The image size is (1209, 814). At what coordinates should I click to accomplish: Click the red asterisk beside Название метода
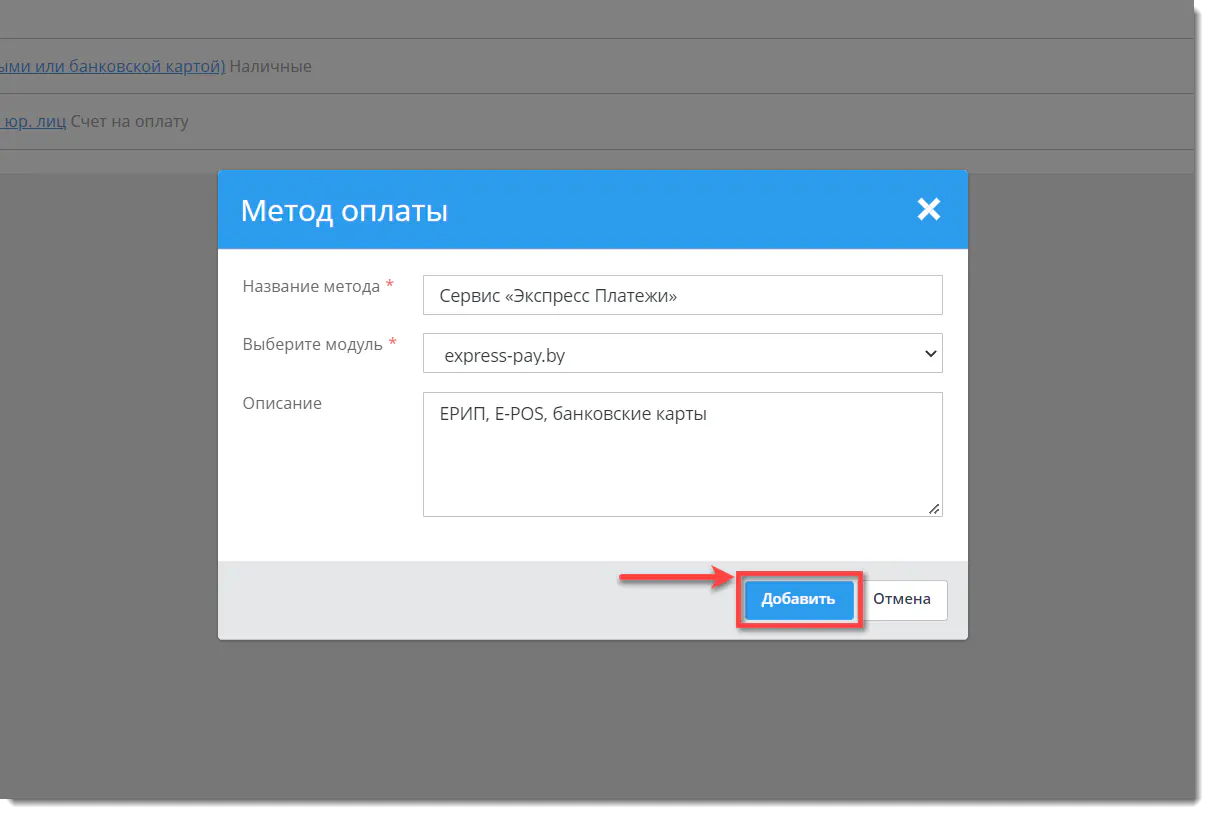click(388, 285)
